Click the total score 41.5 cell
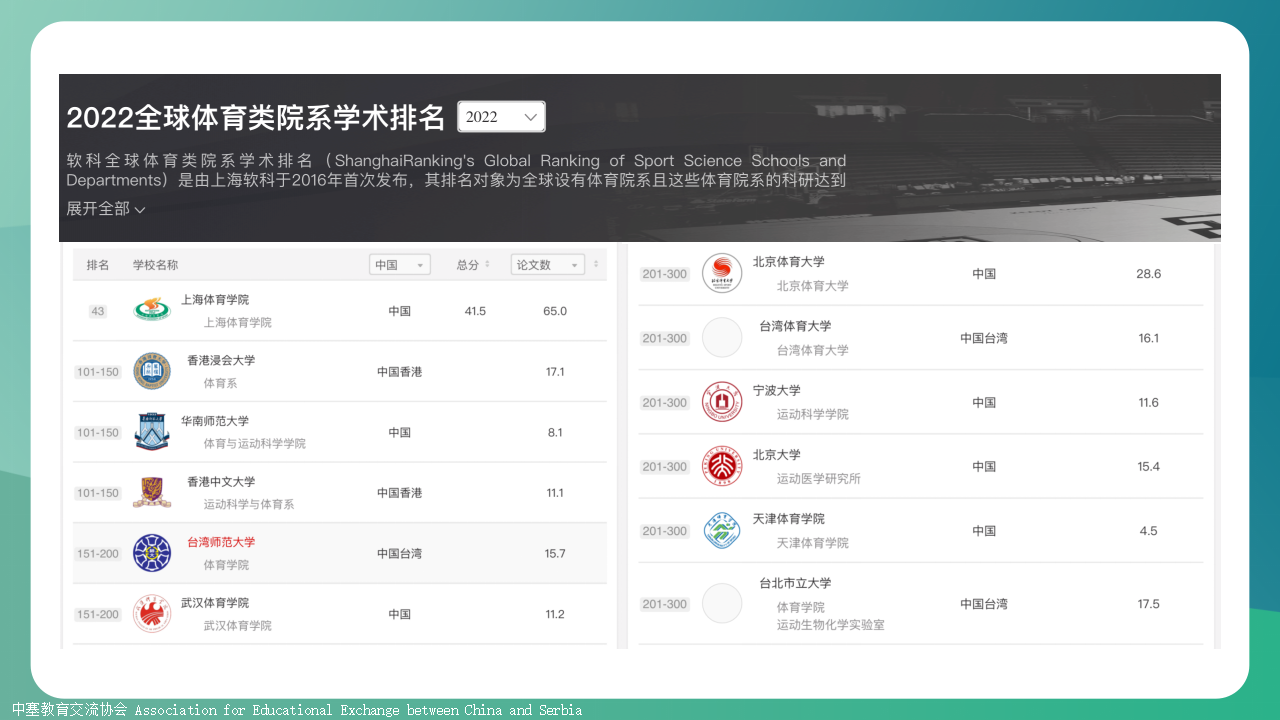The image size is (1280, 720). [x=475, y=311]
